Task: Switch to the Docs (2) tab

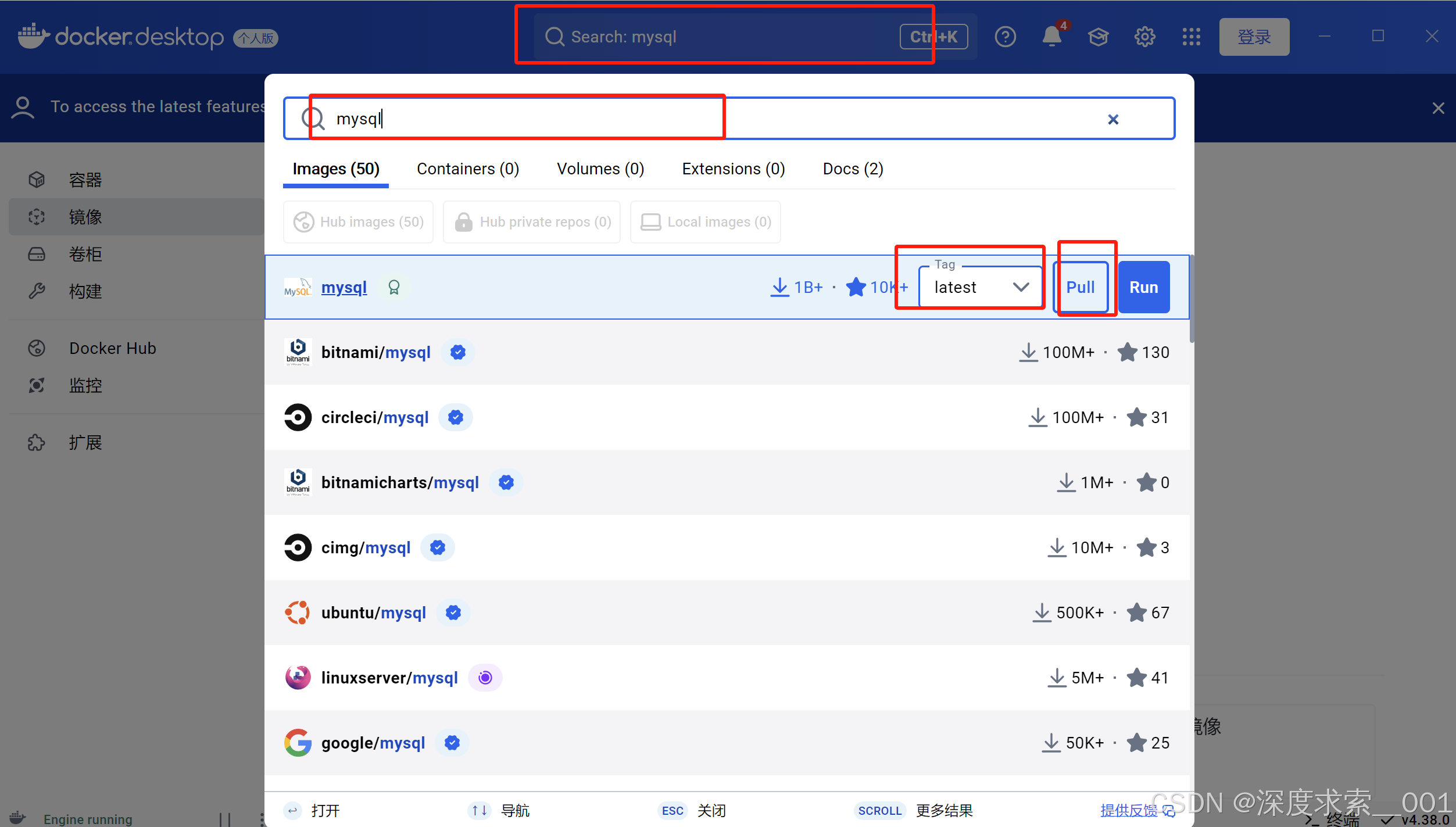Action: point(853,169)
